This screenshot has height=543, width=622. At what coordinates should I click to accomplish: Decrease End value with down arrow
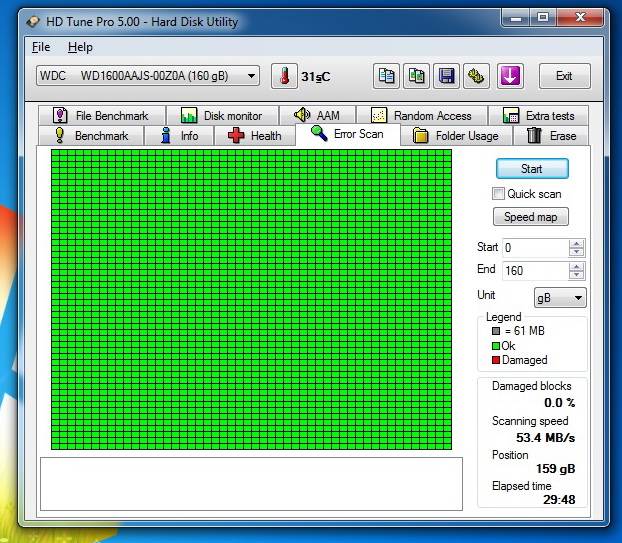click(576, 275)
